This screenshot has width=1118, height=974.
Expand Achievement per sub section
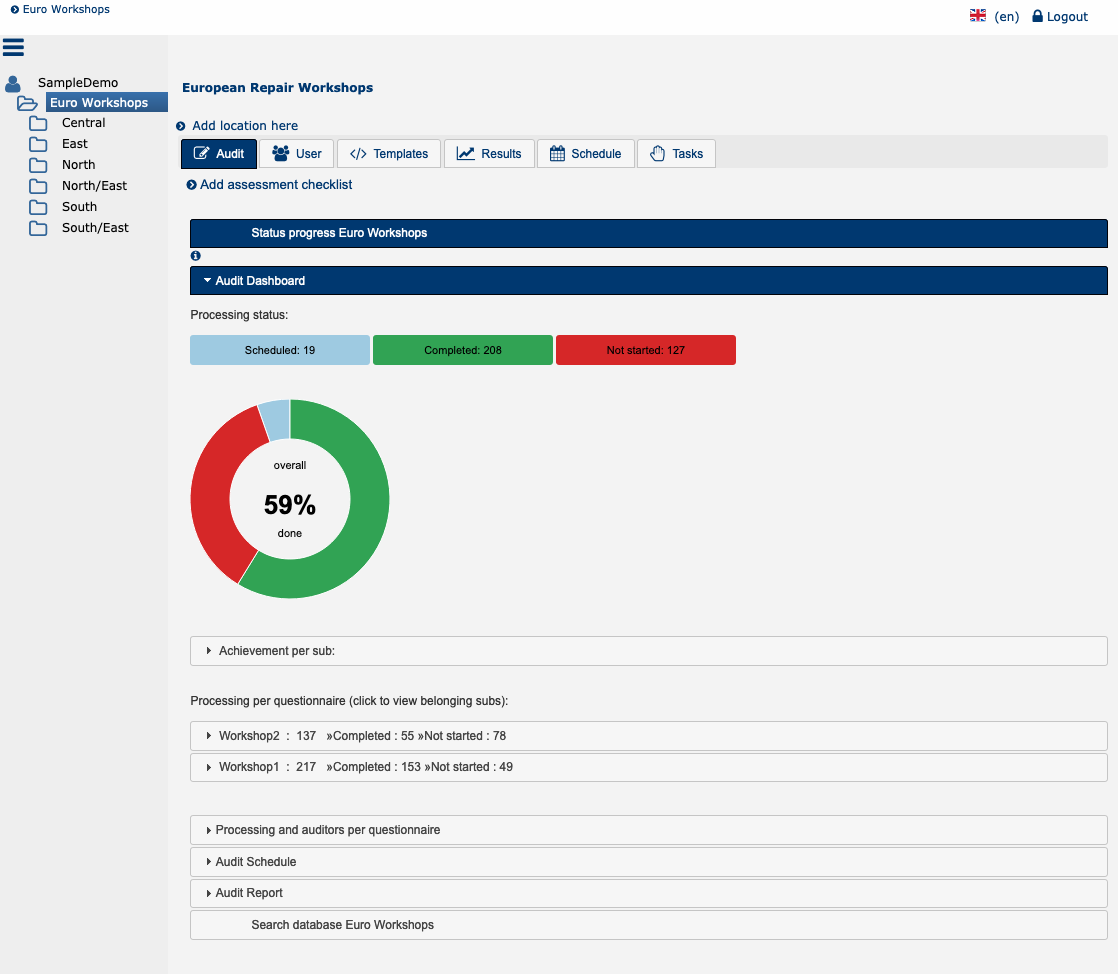(x=276, y=651)
